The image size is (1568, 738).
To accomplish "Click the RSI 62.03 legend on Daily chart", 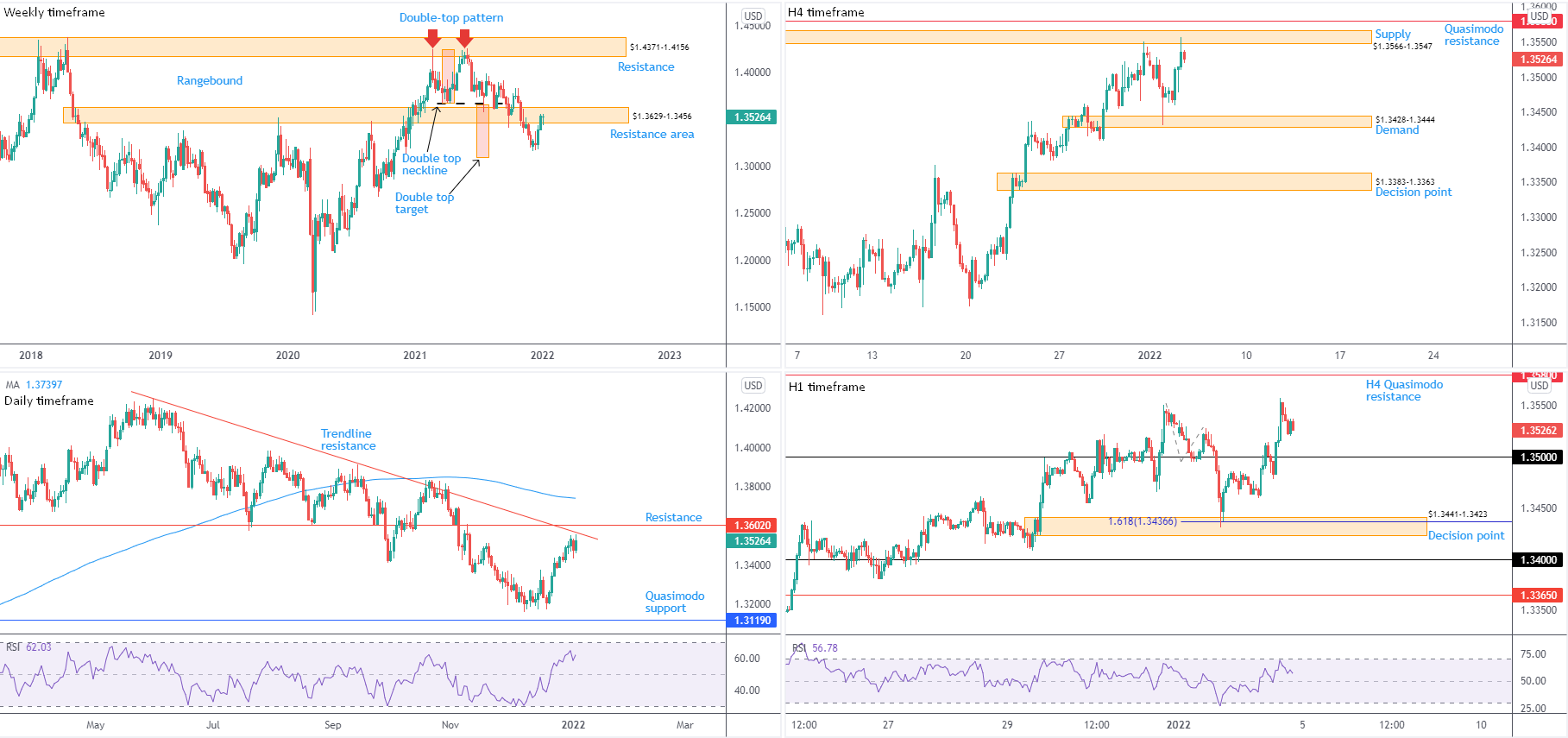I will (28, 647).
